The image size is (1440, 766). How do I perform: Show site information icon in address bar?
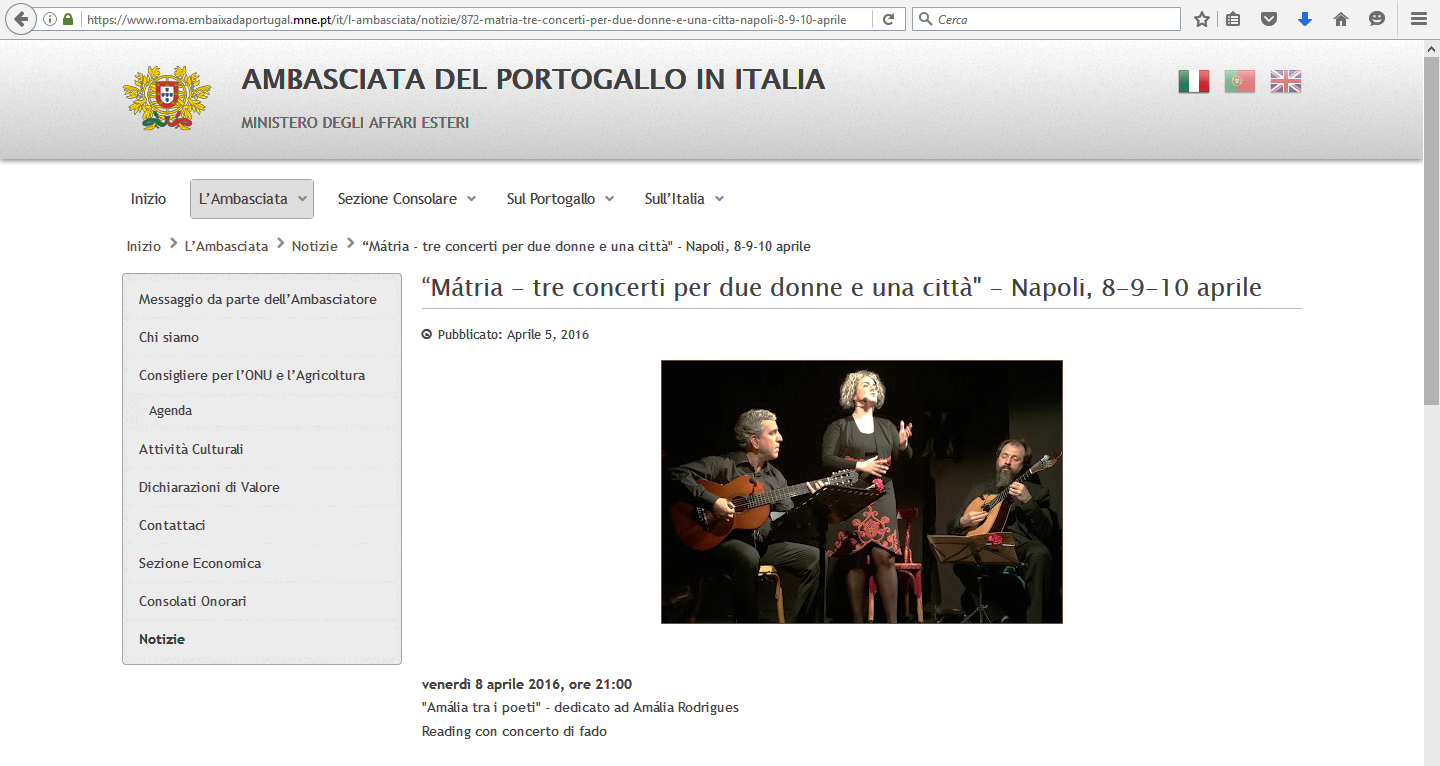50,19
